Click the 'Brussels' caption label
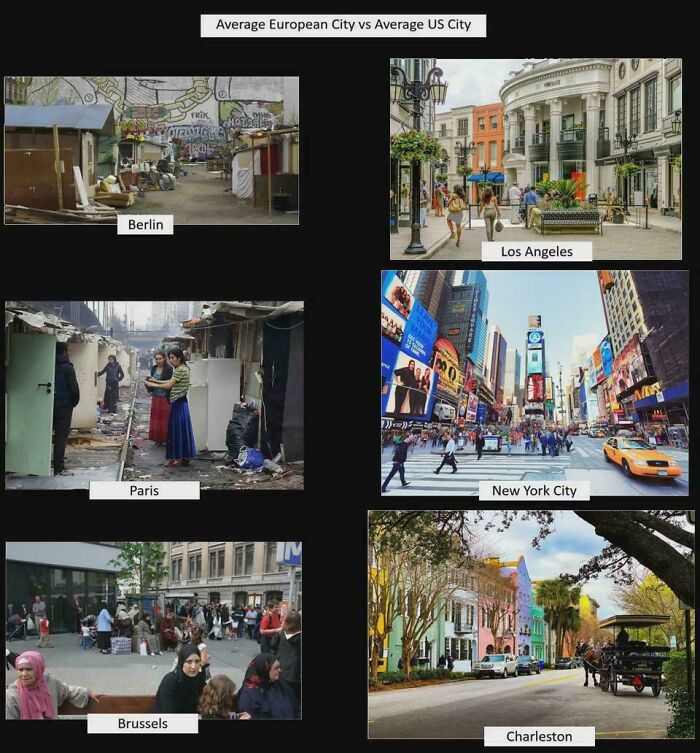 coord(142,723)
